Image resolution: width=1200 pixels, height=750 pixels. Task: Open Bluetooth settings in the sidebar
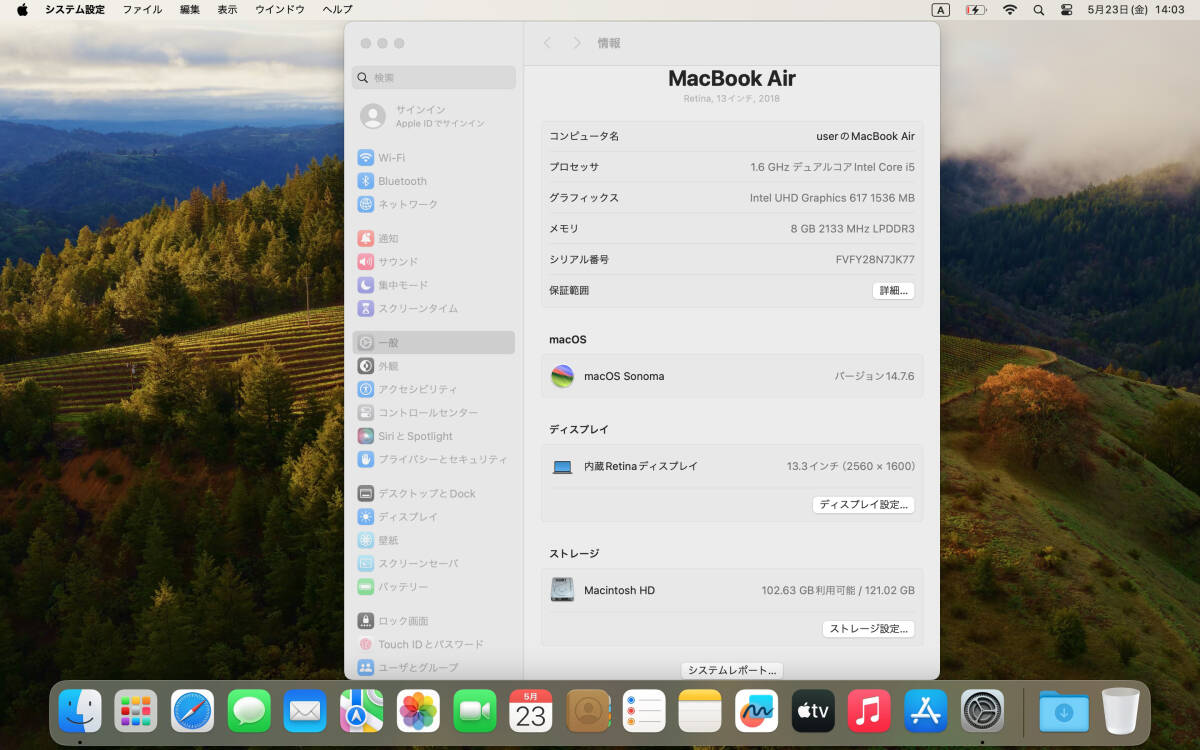click(433, 181)
